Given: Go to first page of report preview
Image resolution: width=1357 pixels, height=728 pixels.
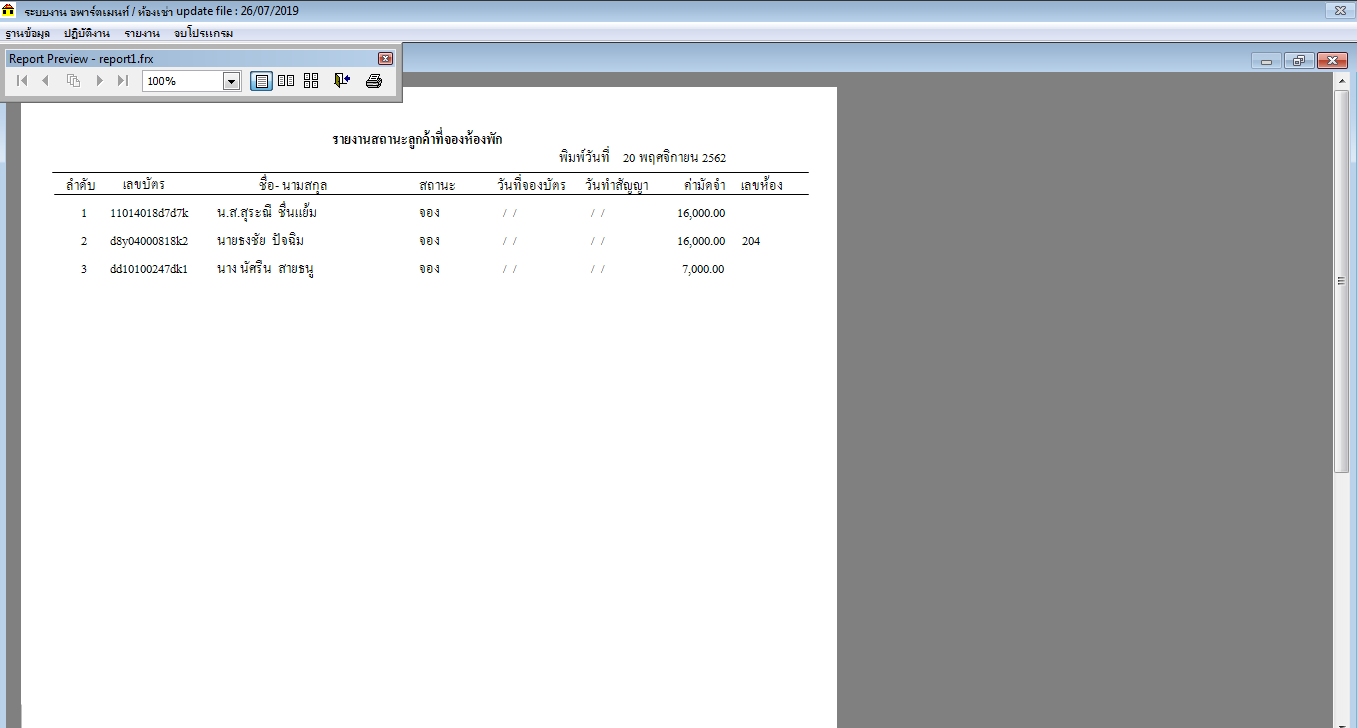Looking at the screenshot, I should (x=22, y=81).
